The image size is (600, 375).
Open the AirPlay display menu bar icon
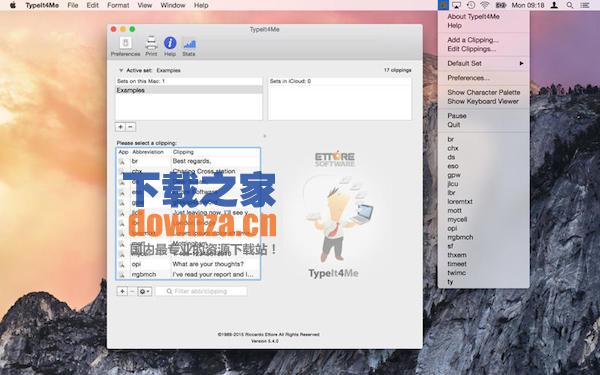pos(456,5)
